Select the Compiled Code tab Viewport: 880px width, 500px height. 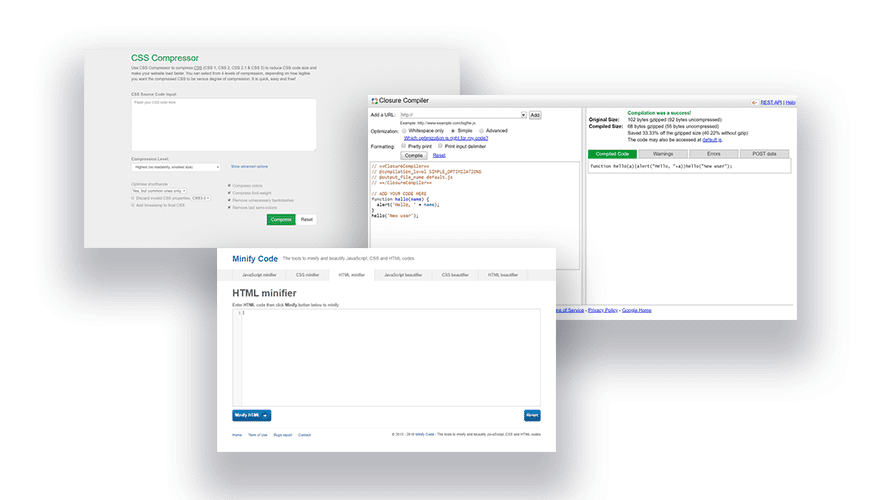(612, 154)
